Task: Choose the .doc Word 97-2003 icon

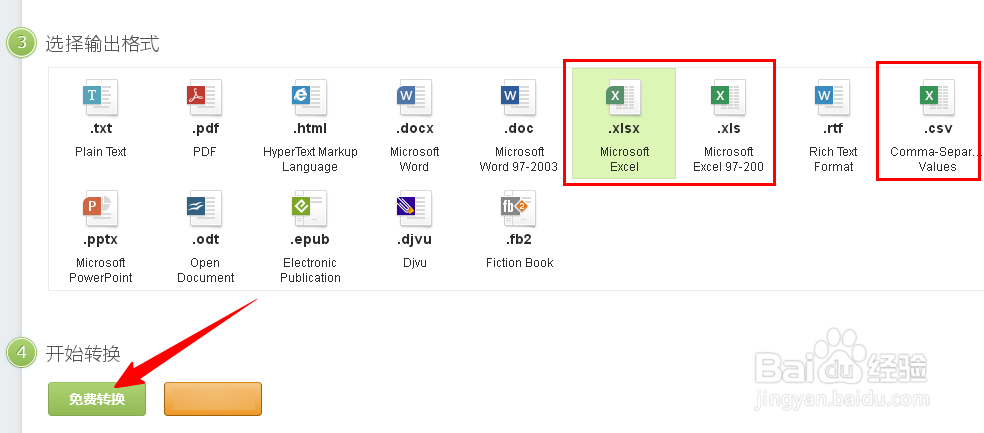Action: [x=518, y=96]
